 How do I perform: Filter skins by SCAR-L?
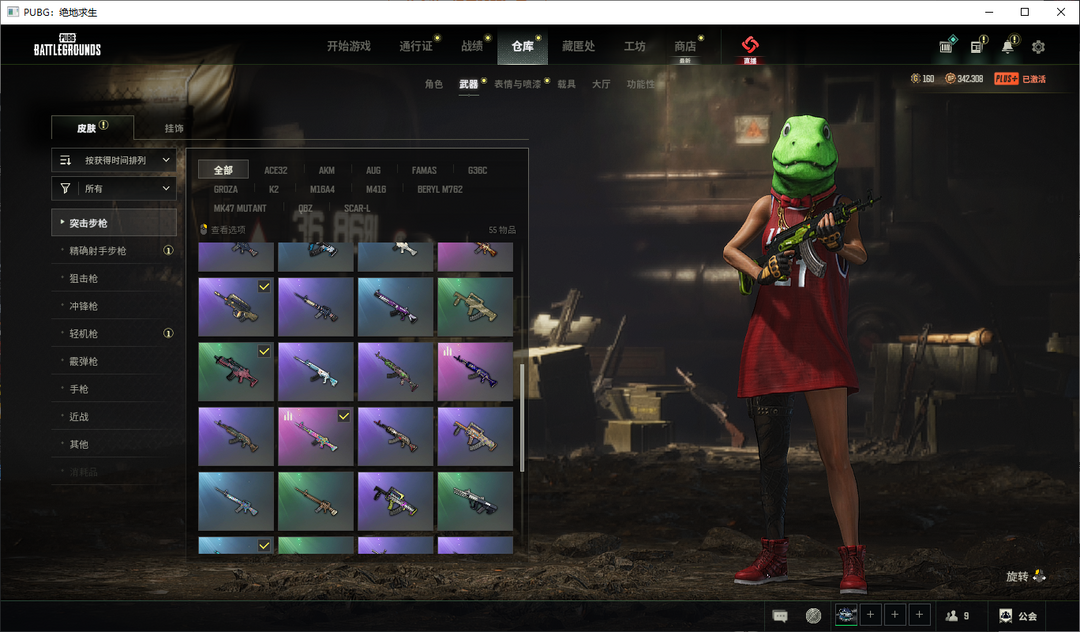click(x=357, y=208)
